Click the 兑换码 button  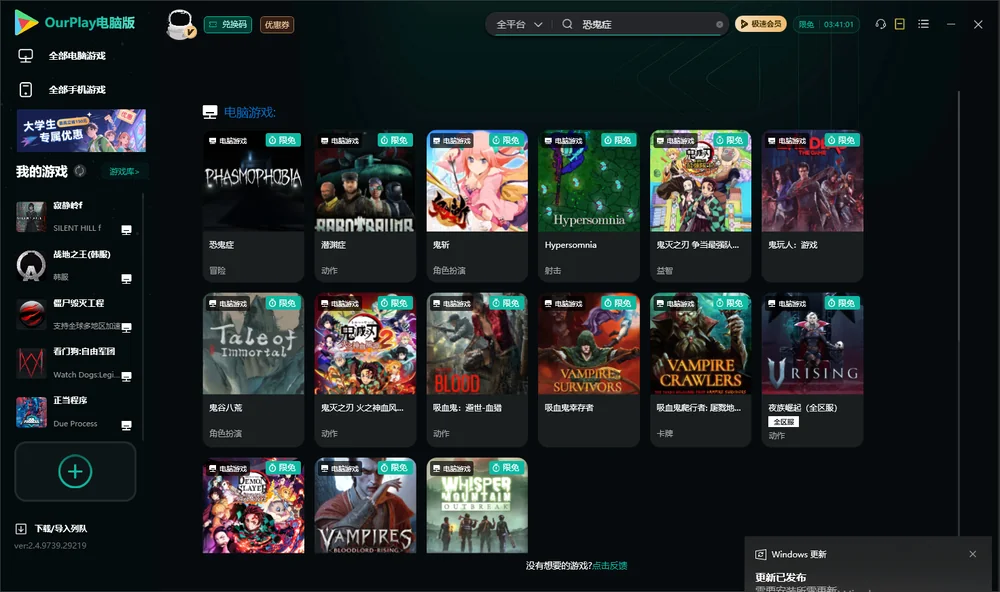point(228,25)
